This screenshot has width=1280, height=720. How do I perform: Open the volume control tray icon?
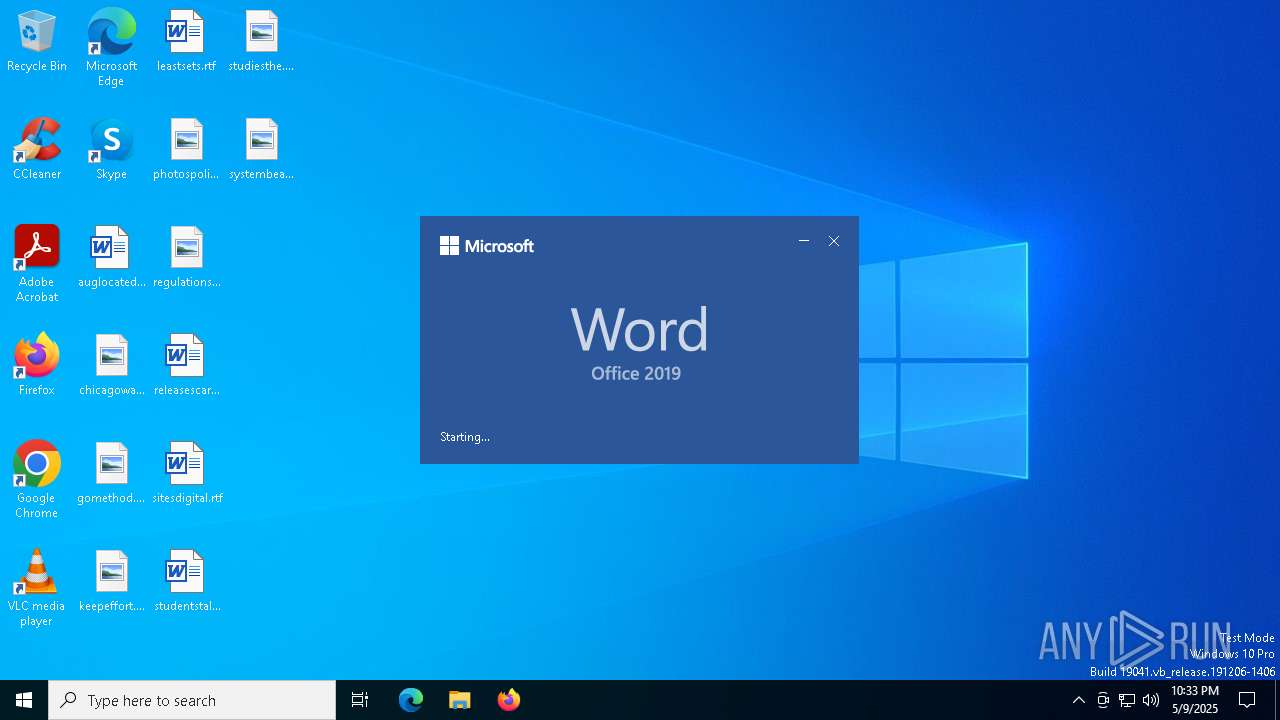pos(1151,700)
